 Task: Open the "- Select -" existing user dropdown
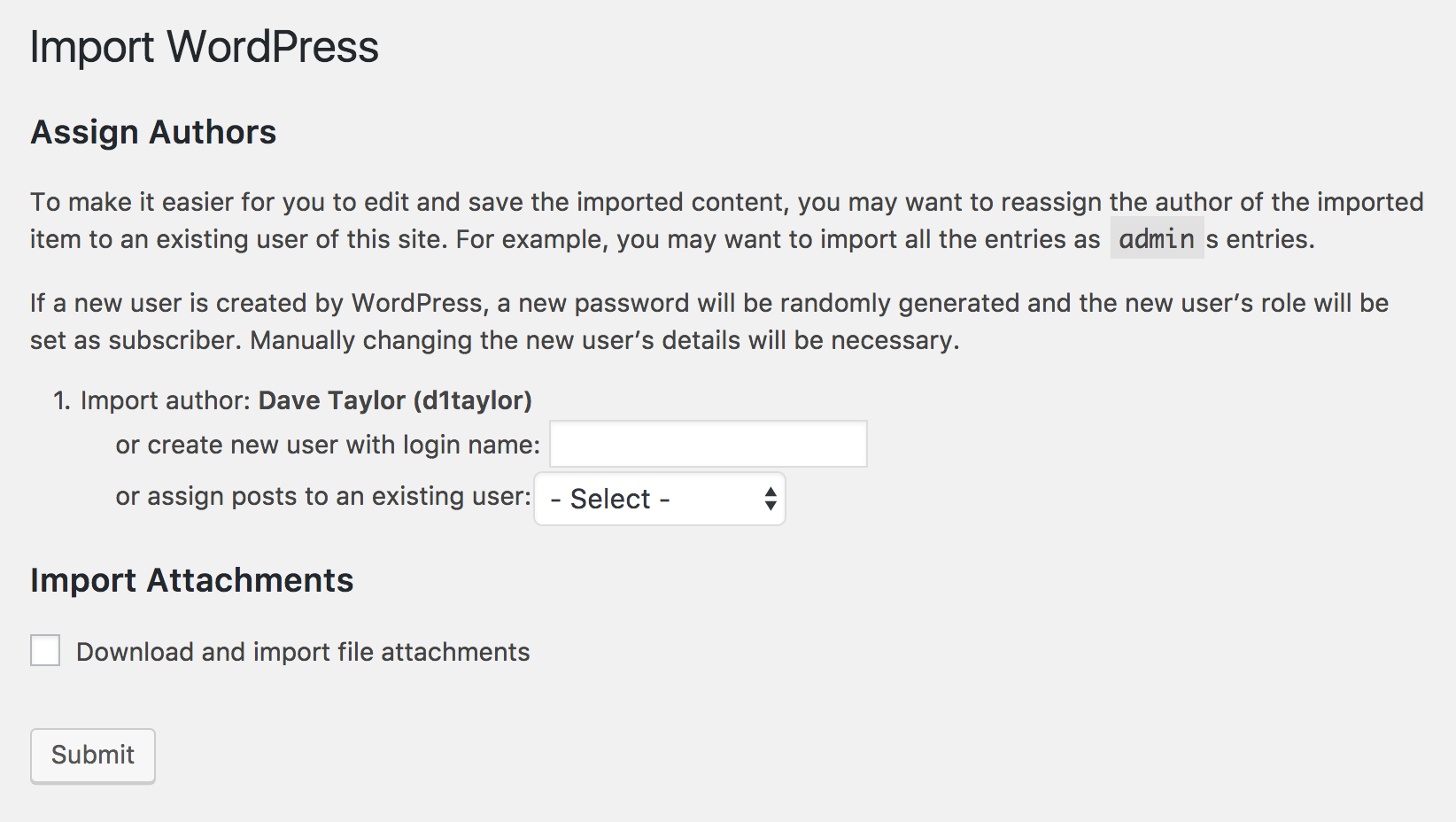click(660, 499)
